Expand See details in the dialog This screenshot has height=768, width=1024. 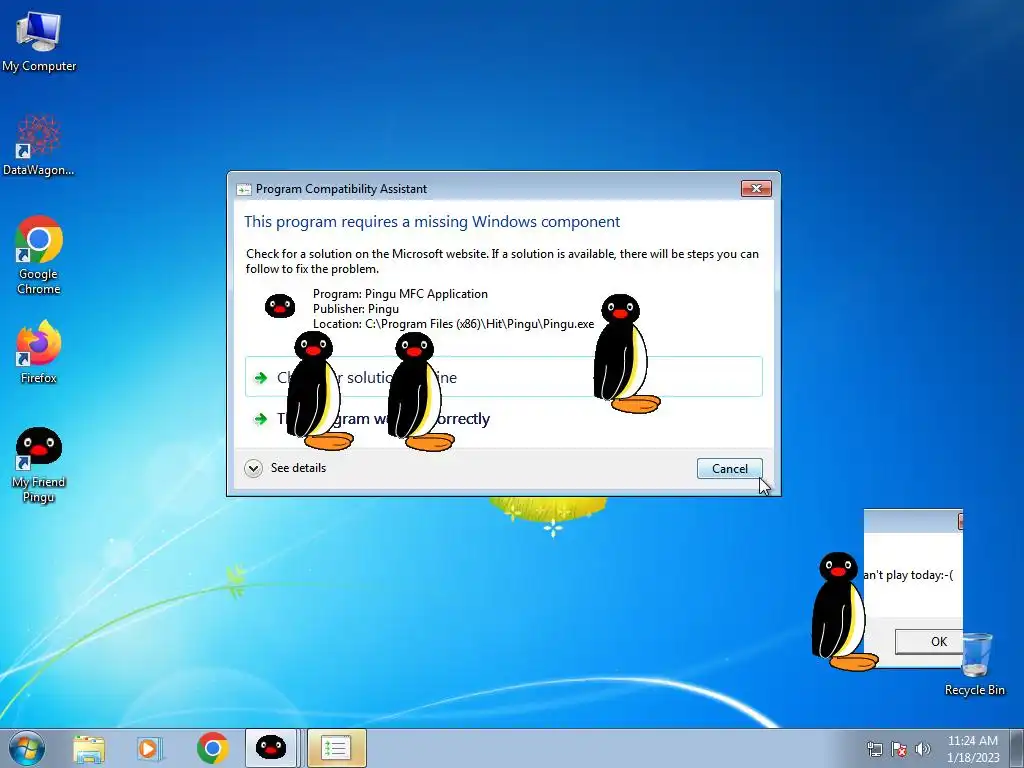click(x=285, y=468)
